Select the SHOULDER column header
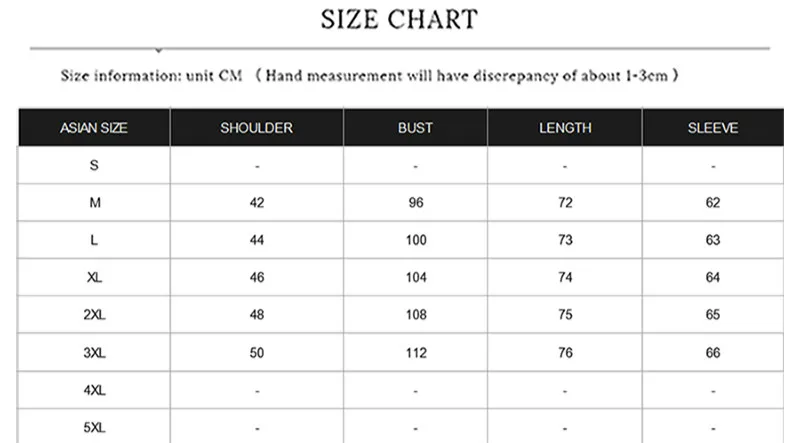The height and width of the screenshot is (443, 800). point(257,128)
